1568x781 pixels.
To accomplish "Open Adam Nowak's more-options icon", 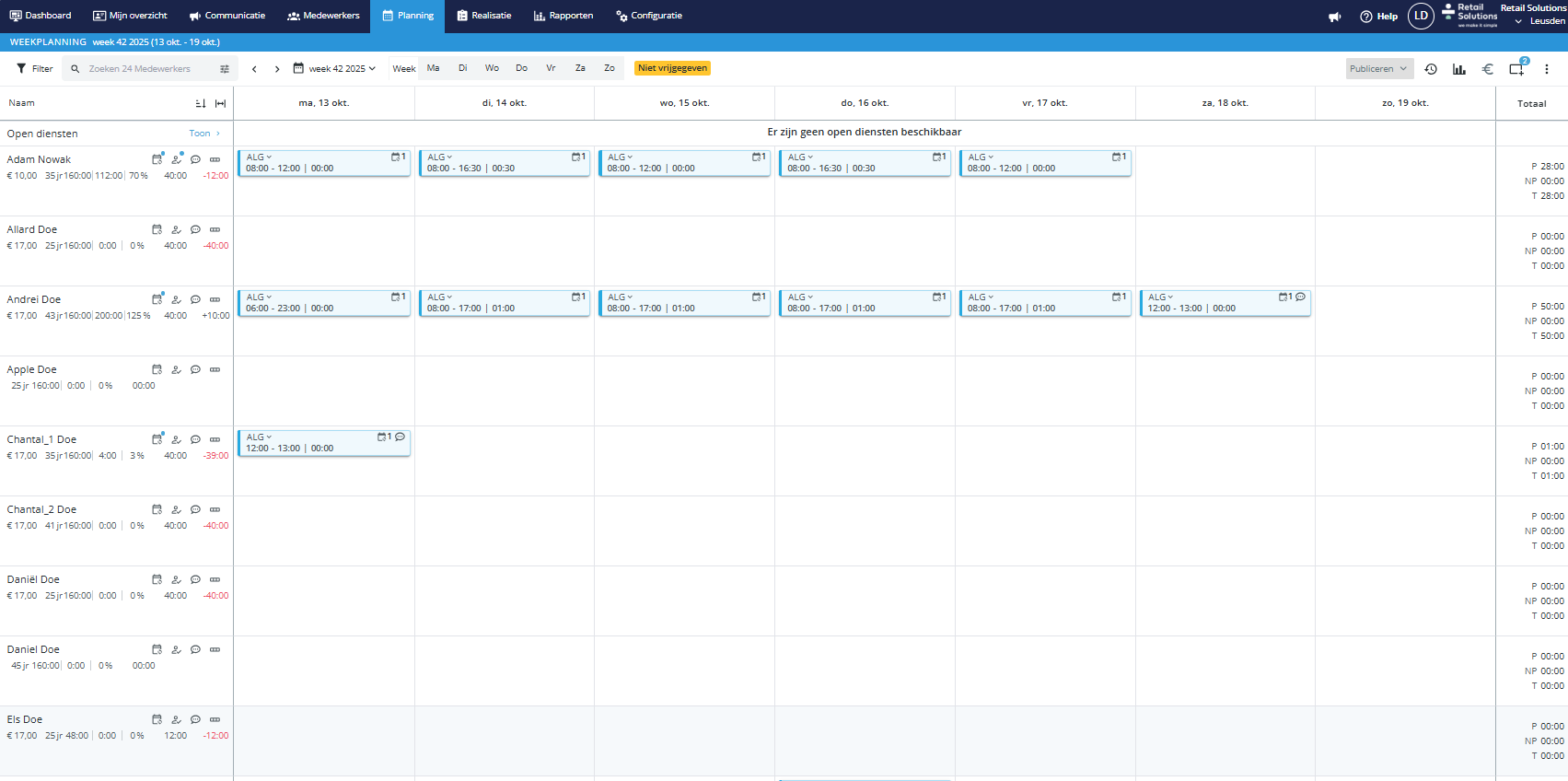I will point(215,159).
